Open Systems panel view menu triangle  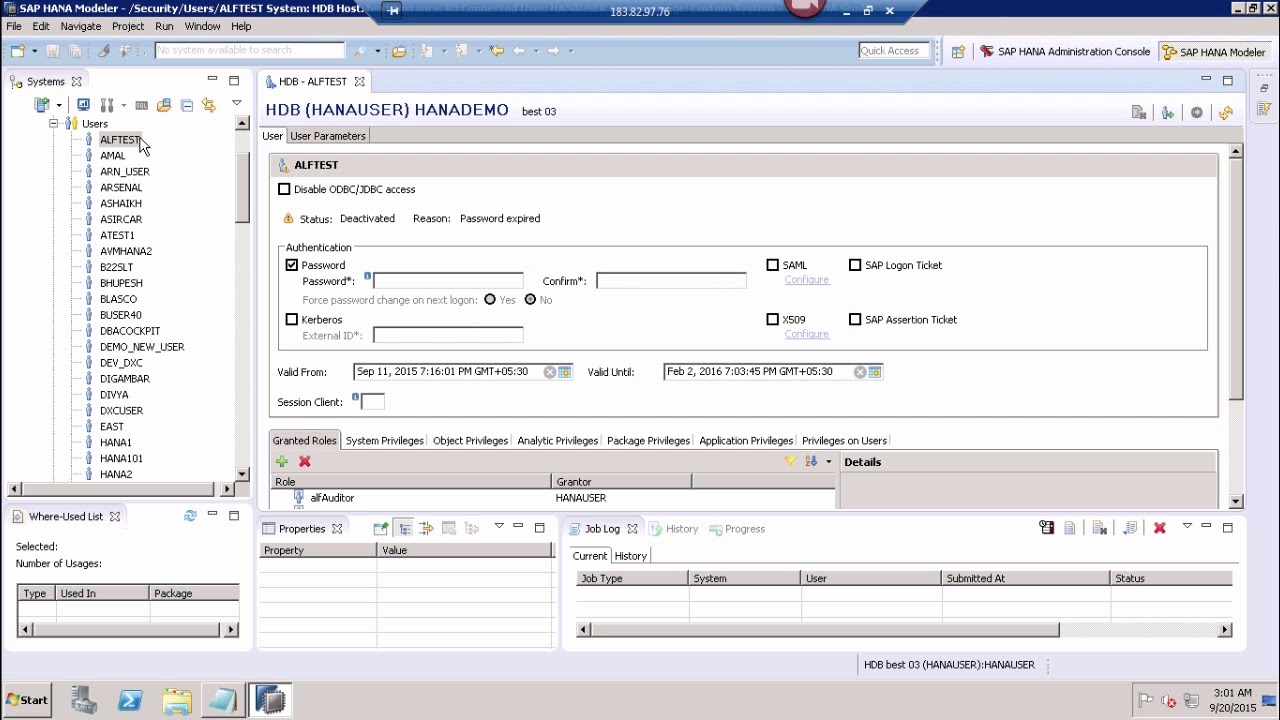[236, 103]
